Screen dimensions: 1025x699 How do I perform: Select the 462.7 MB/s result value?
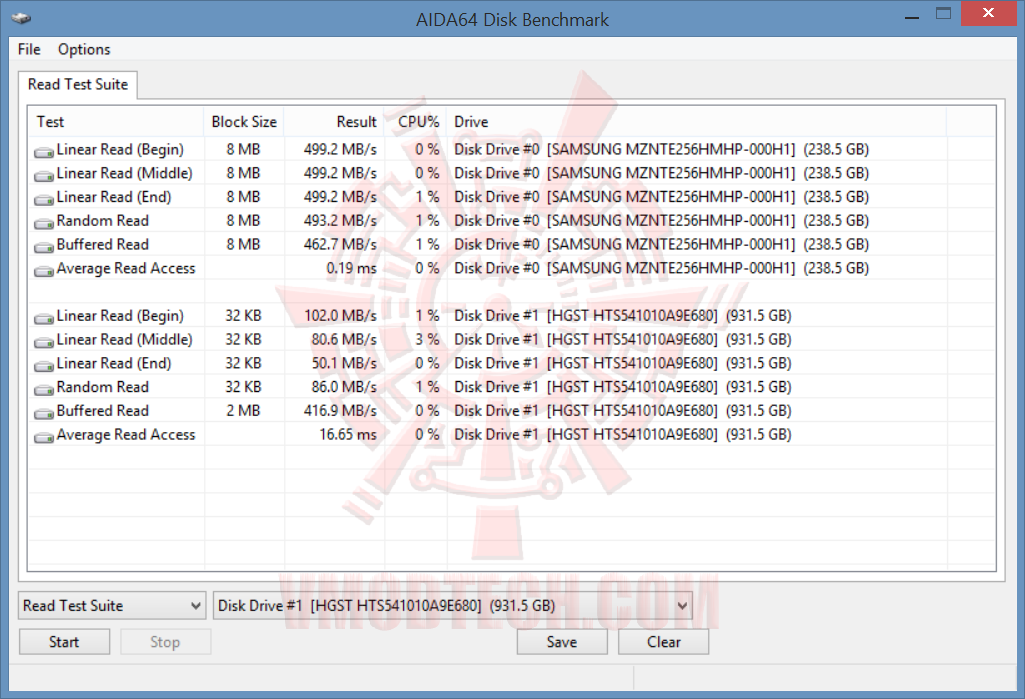[x=340, y=245]
